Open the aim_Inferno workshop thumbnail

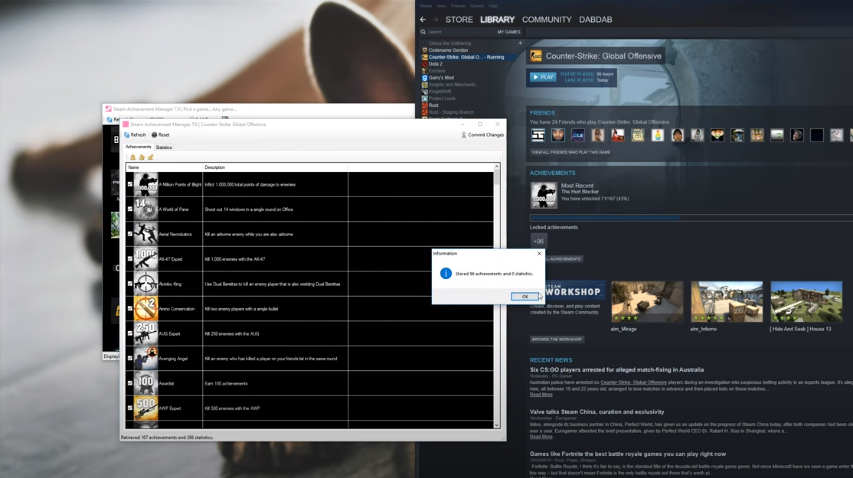[726, 302]
